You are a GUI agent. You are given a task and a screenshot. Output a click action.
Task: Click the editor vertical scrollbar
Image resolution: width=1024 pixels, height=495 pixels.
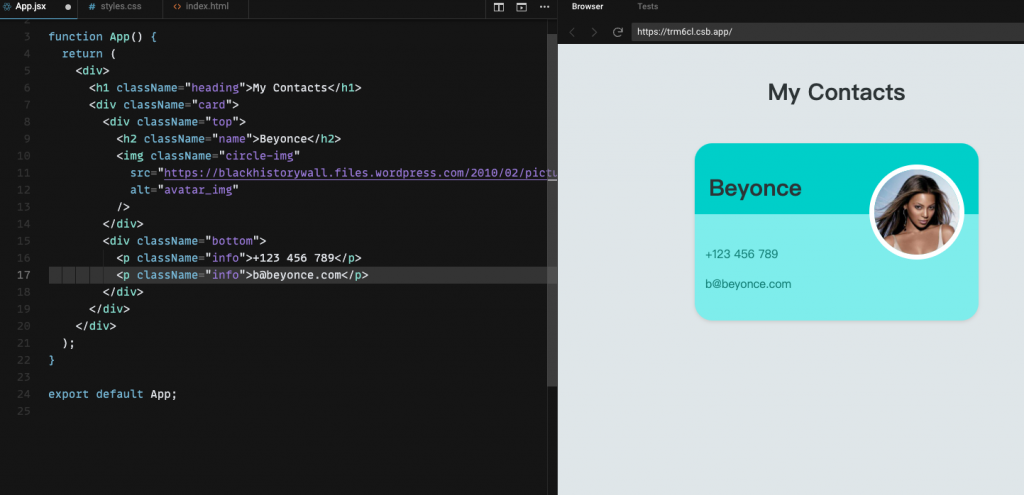(552, 209)
